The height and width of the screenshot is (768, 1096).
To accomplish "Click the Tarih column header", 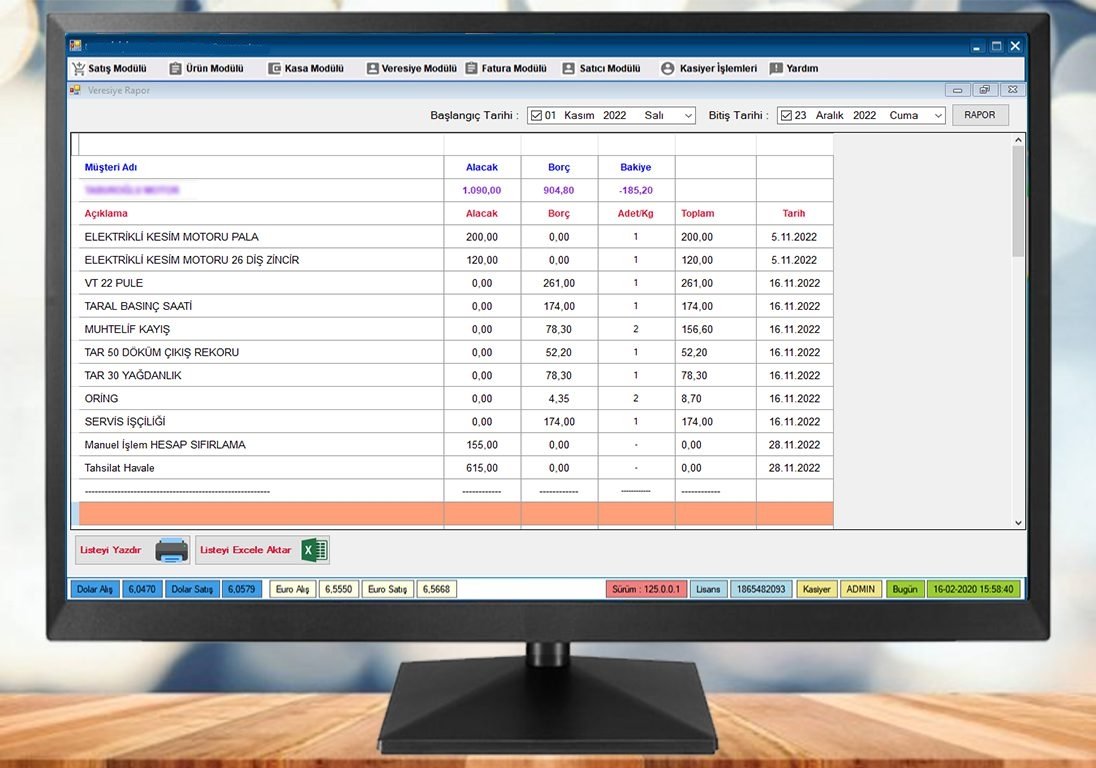I will click(x=794, y=213).
